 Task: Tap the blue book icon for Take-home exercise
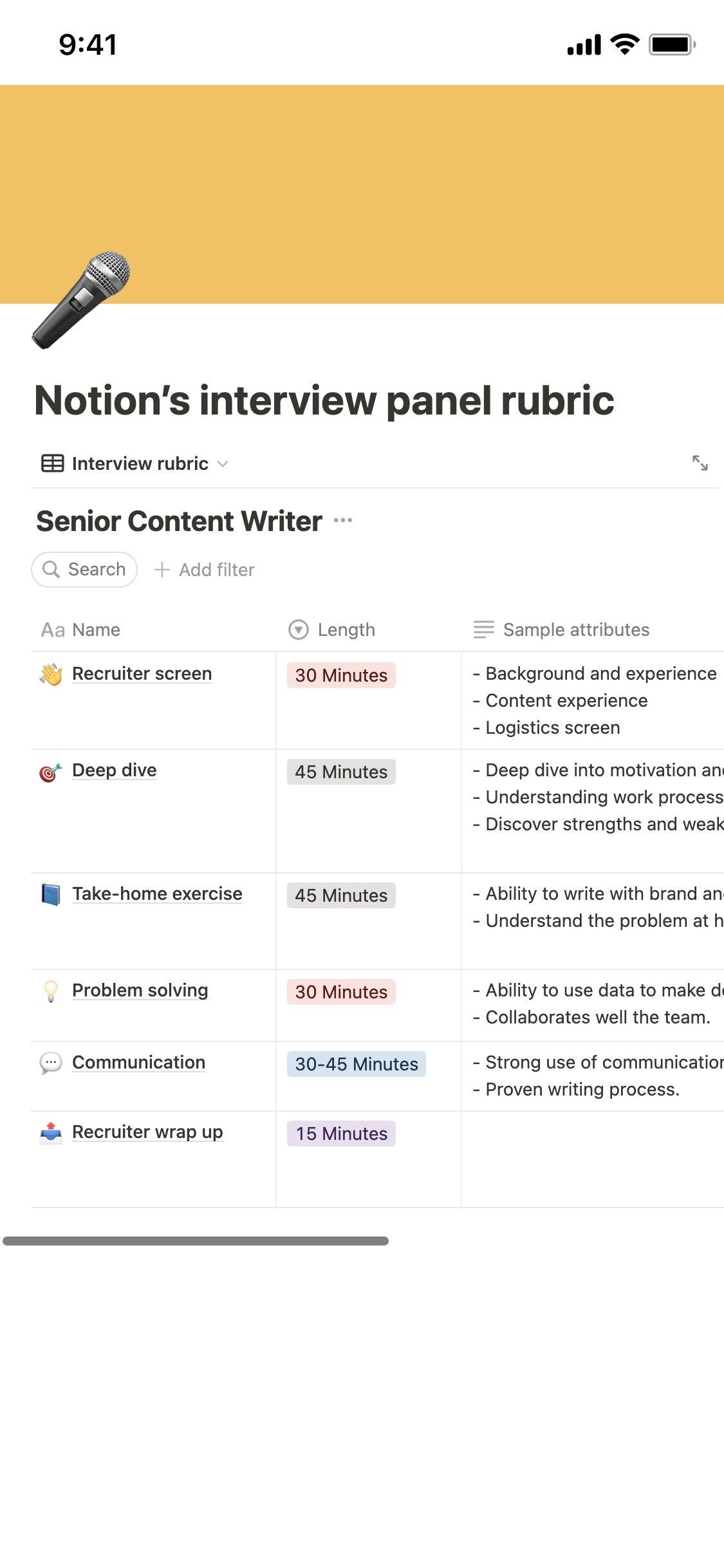51,894
